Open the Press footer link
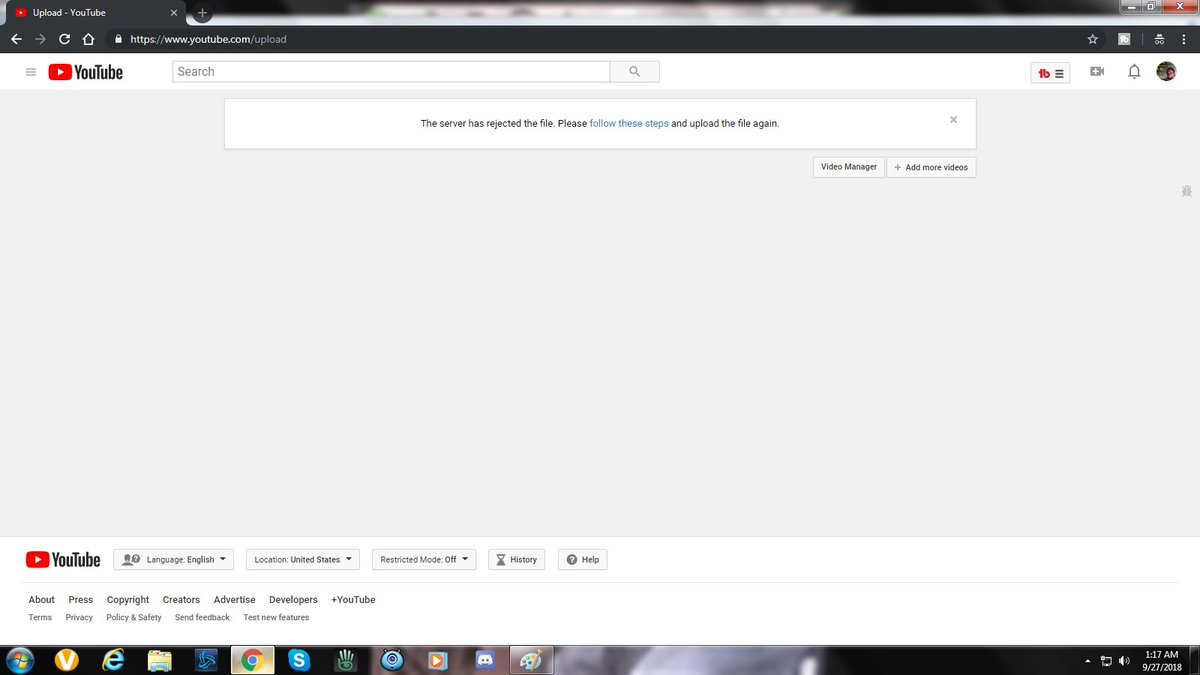1200x675 pixels. point(81,600)
